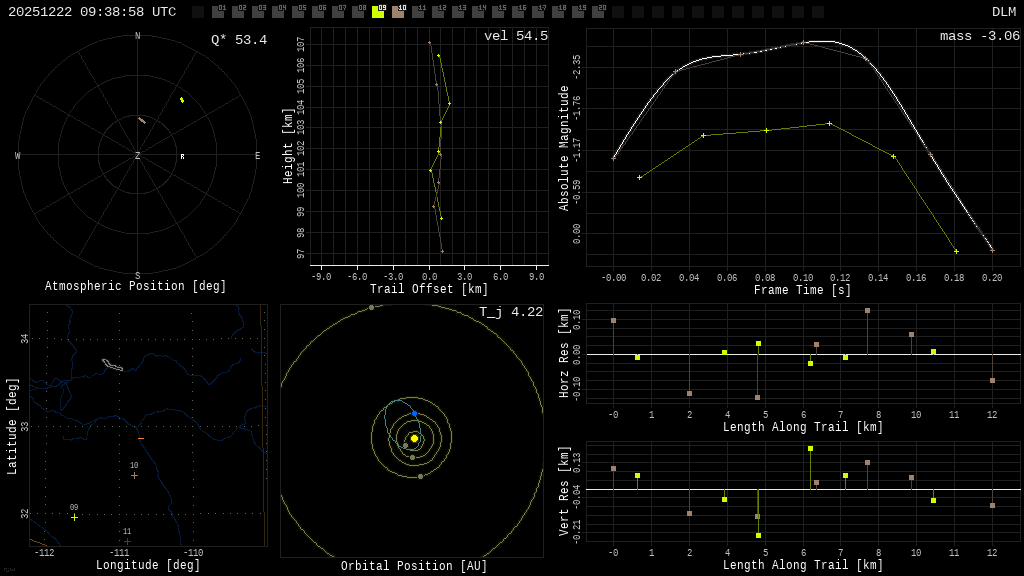Click station 10 tan indicator in top bar

(x=398, y=12)
